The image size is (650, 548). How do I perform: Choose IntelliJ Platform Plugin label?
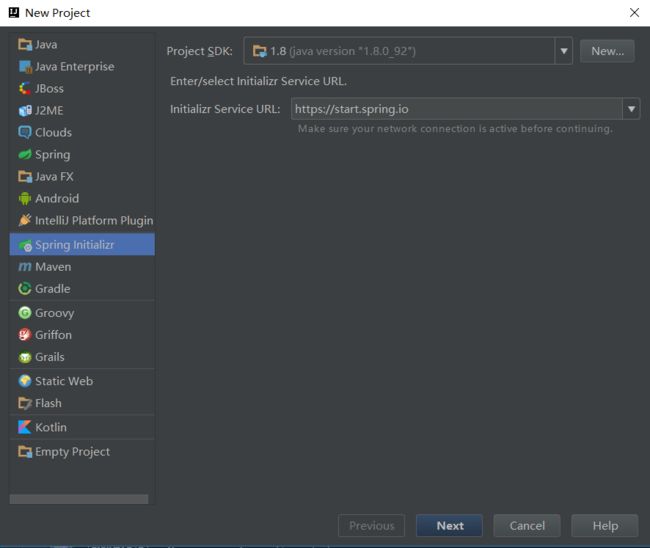94,221
